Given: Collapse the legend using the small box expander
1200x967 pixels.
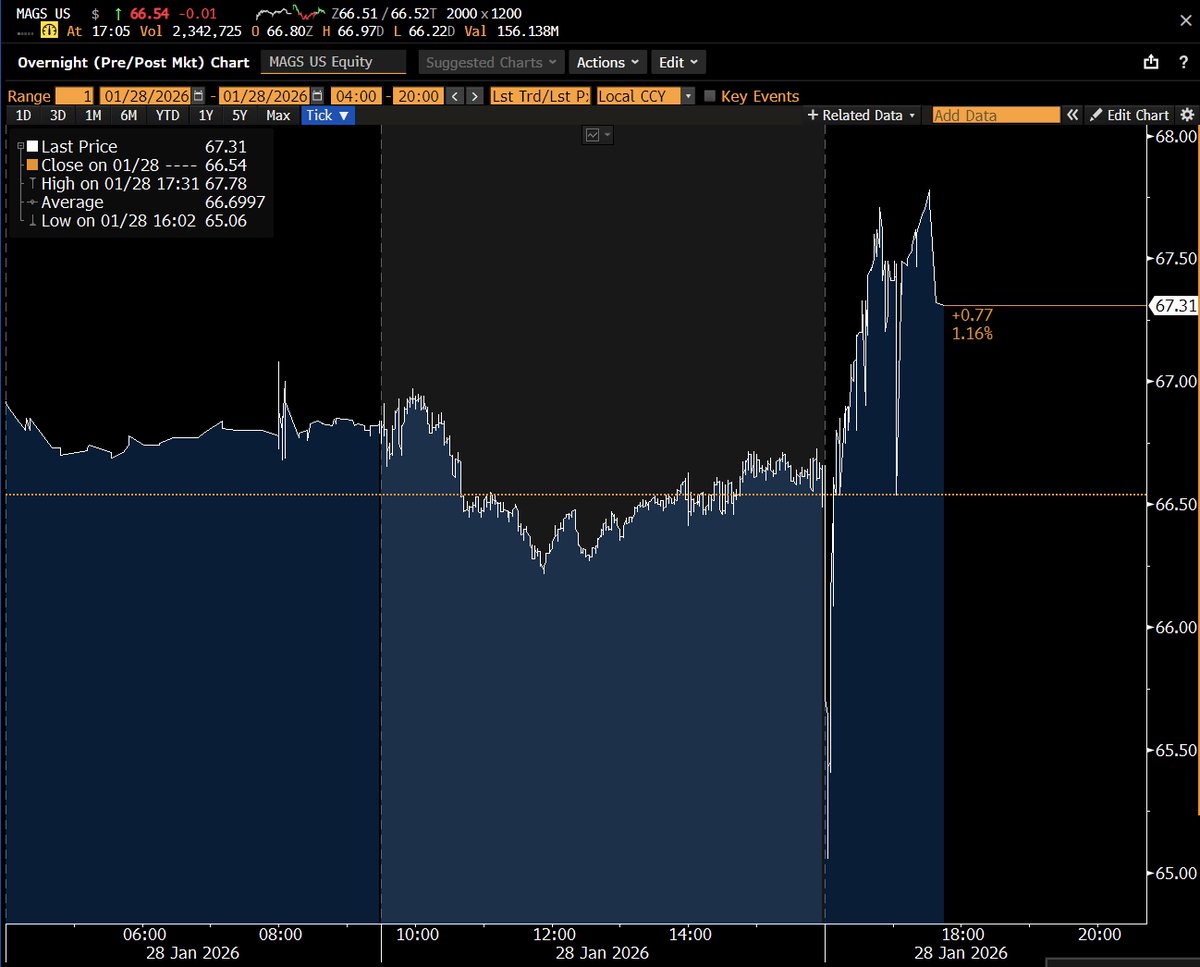Looking at the screenshot, I should (x=21, y=146).
